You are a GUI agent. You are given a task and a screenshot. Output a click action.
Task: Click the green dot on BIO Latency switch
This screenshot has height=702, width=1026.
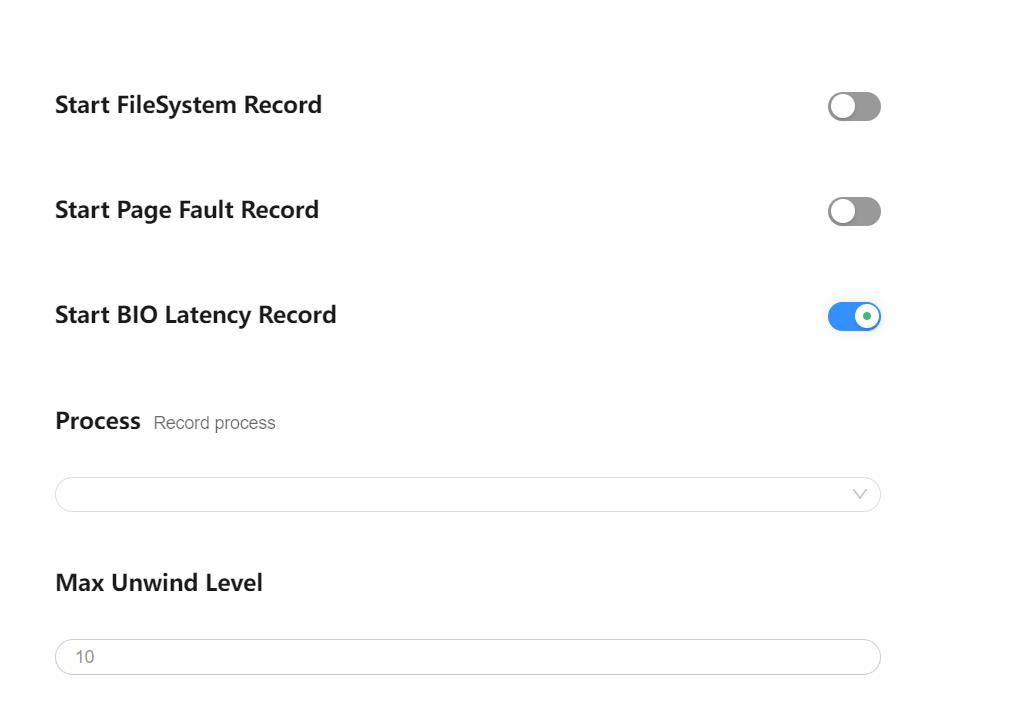pos(867,317)
